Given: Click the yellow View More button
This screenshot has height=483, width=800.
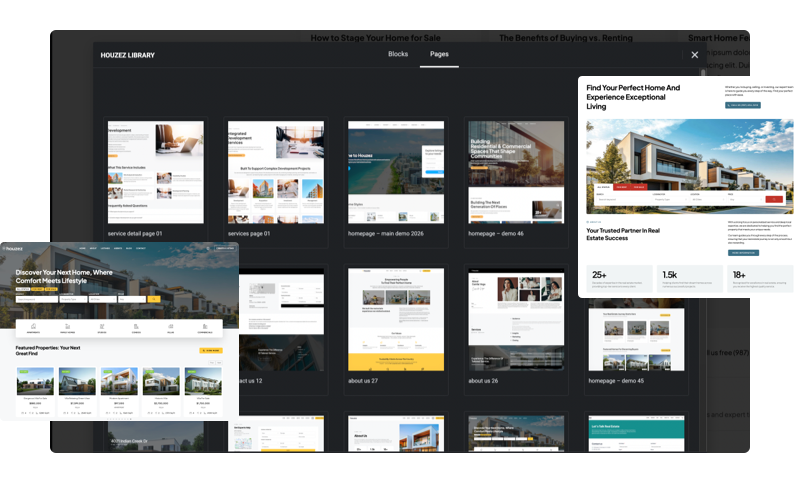Looking at the screenshot, I should [211, 350].
